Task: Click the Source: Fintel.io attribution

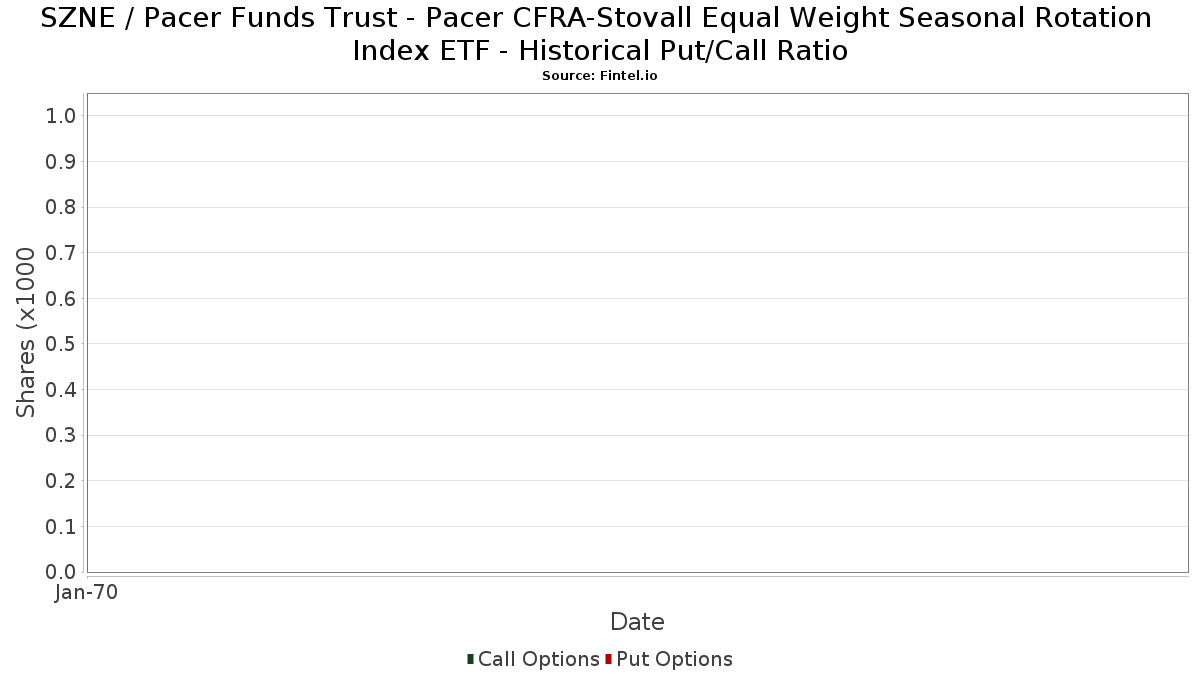Action: (x=600, y=76)
